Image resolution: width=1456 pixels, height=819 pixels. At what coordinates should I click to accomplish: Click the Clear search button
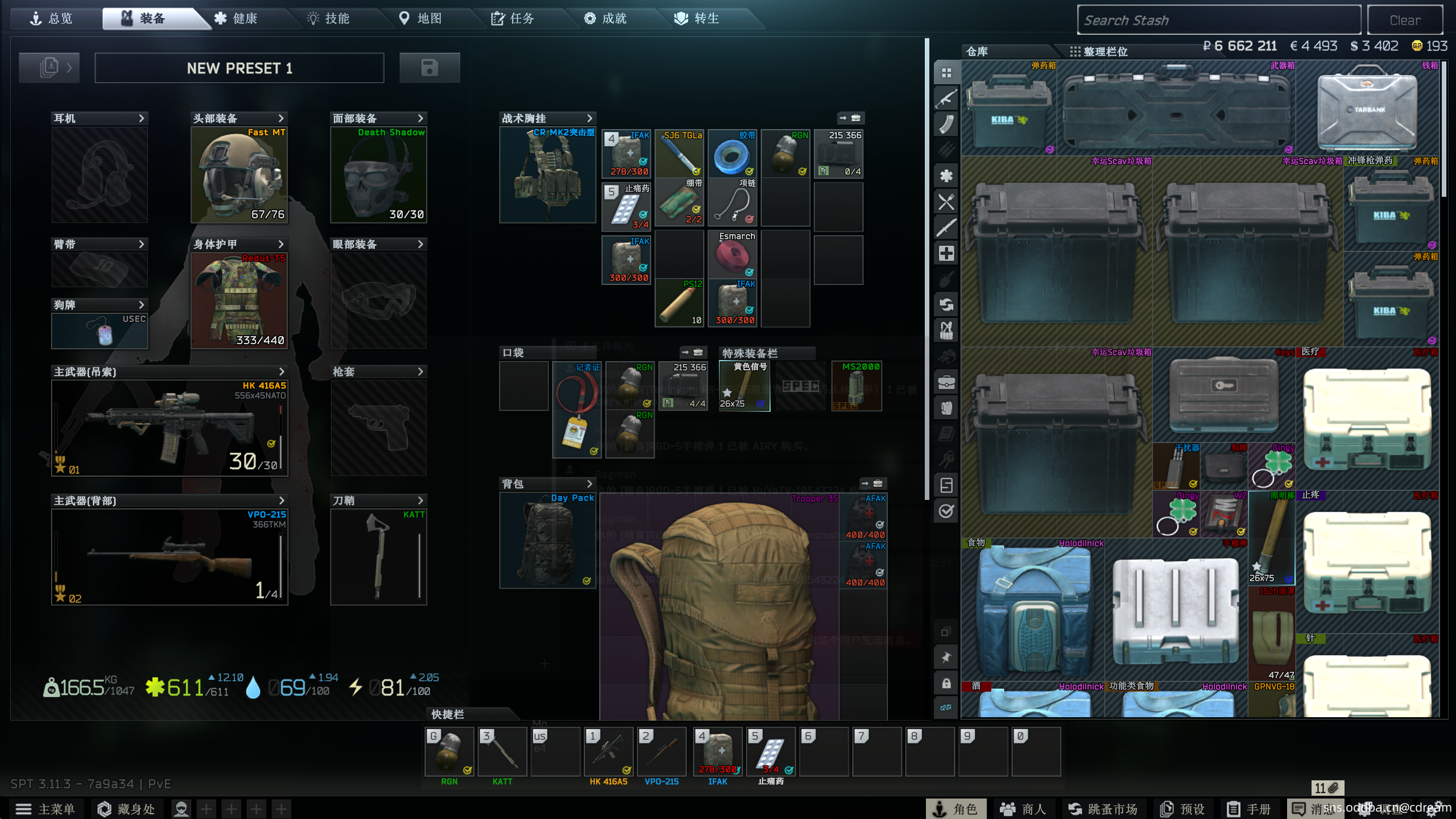[x=1405, y=20]
